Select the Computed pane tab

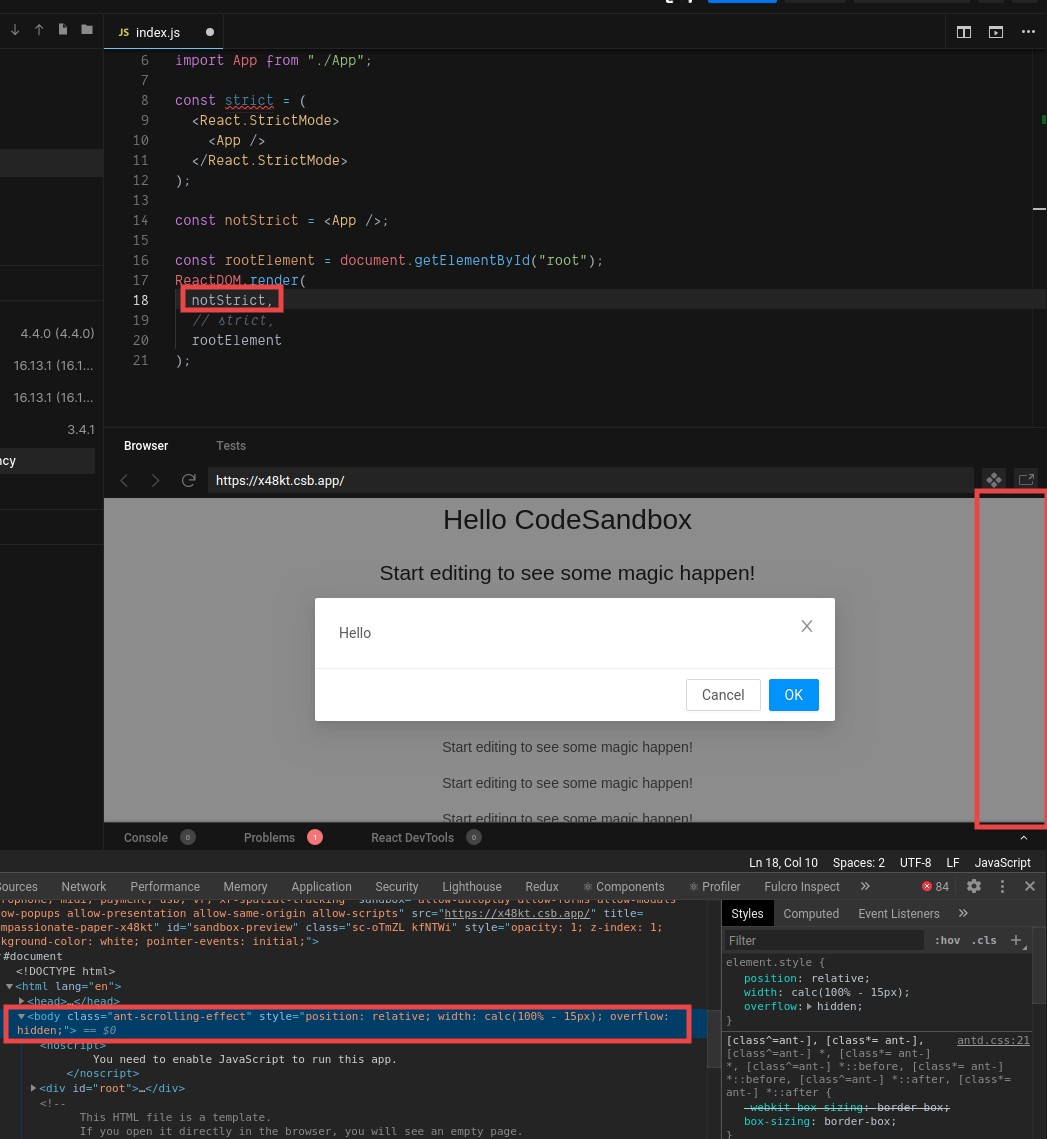click(x=811, y=913)
